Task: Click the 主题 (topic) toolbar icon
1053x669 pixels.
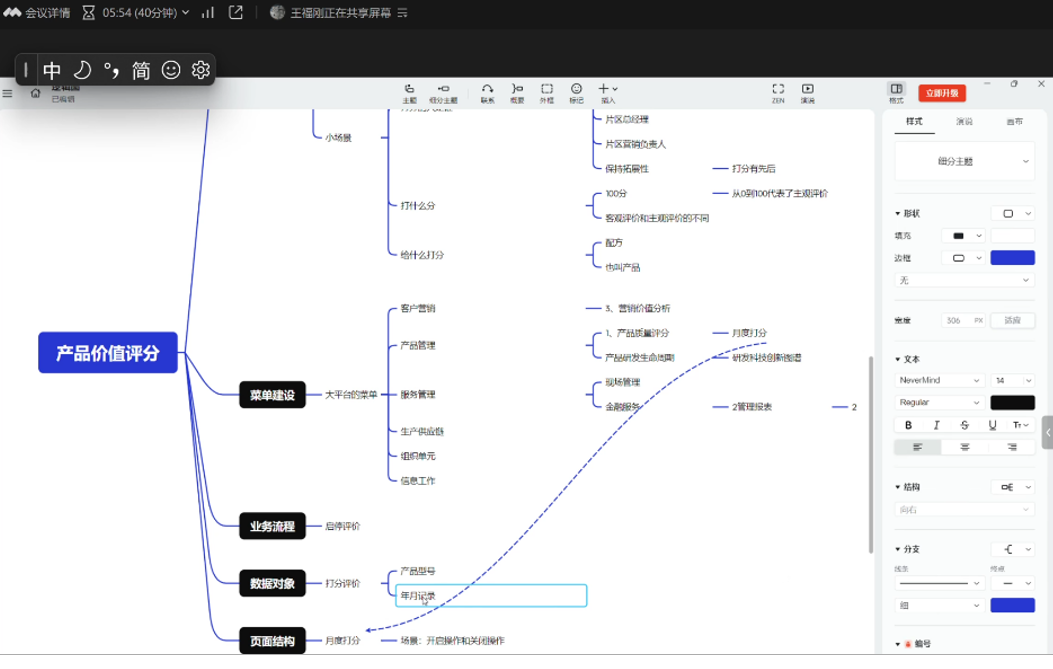Action: point(409,90)
